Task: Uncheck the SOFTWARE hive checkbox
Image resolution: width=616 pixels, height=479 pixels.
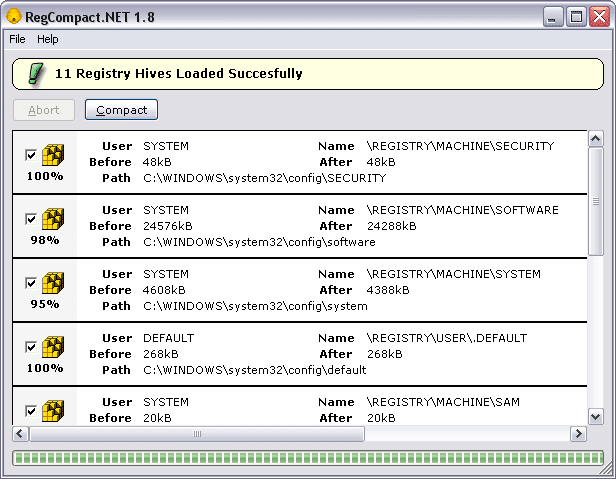Action: [x=31, y=219]
